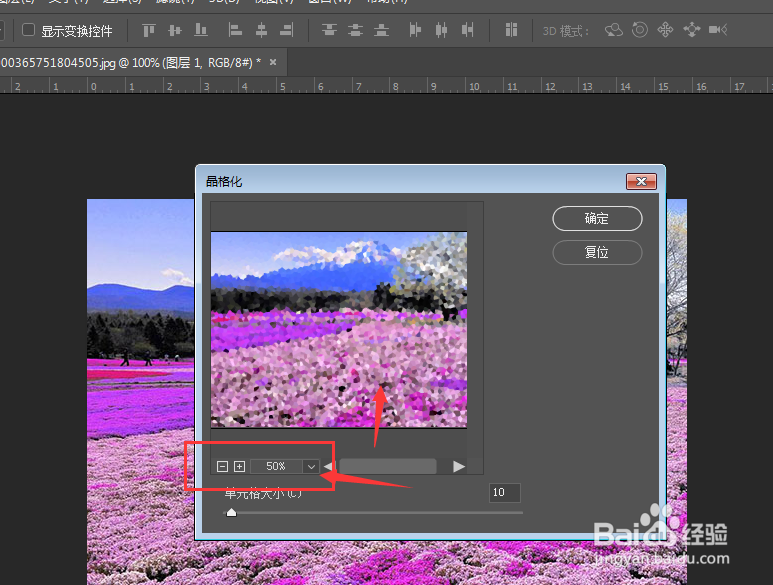Click the Distribute Horizontal Centers icon

pos(441,31)
